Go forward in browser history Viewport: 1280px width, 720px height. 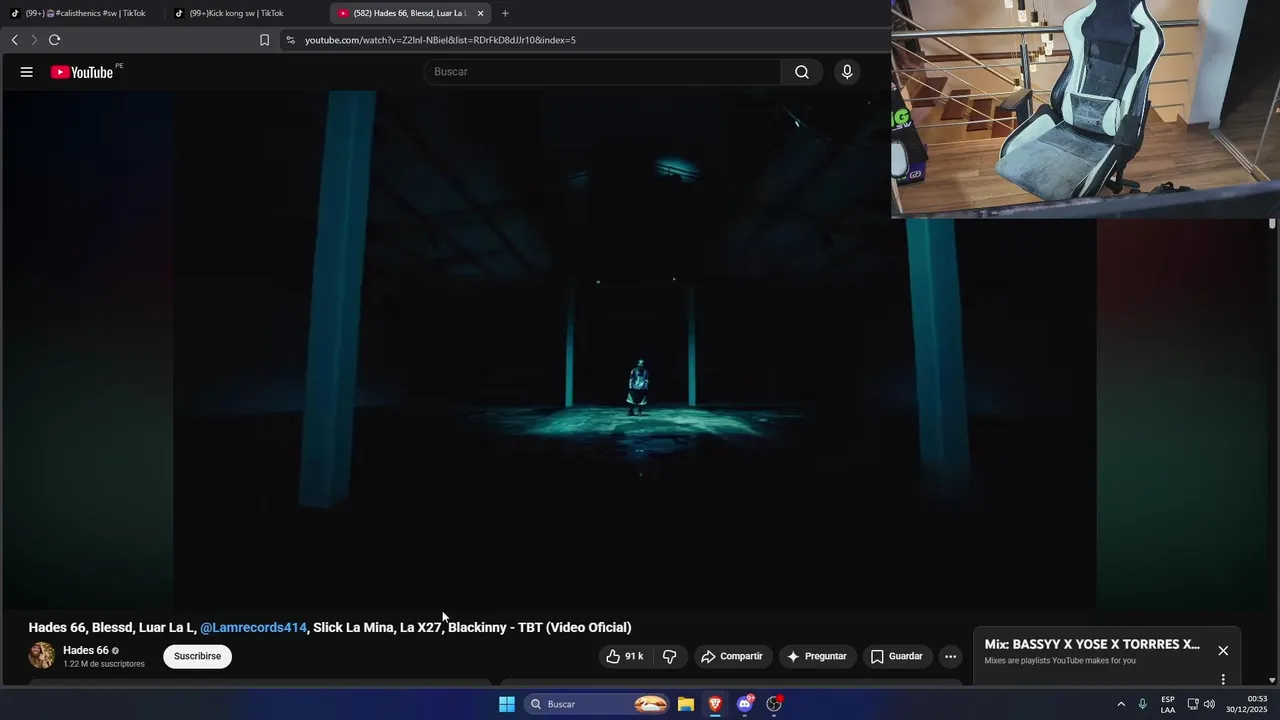point(34,40)
